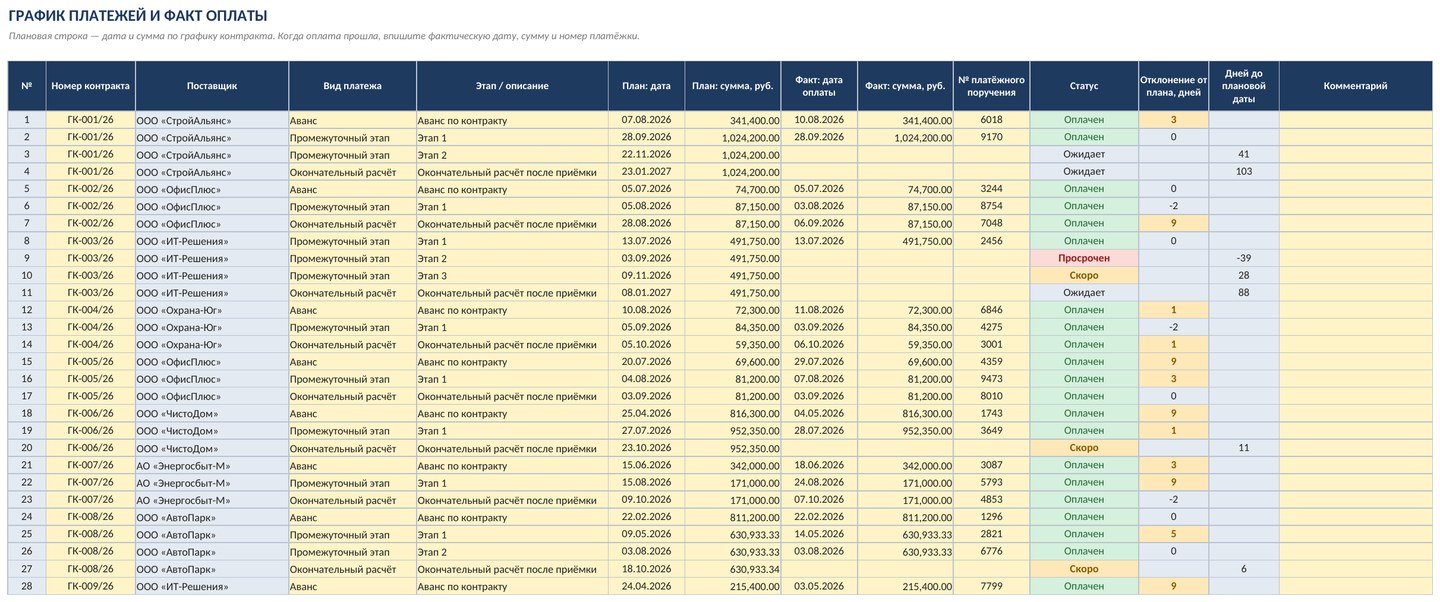Click the plan date 24.04.2026
The image size is (1440, 602).
[x=646, y=586]
